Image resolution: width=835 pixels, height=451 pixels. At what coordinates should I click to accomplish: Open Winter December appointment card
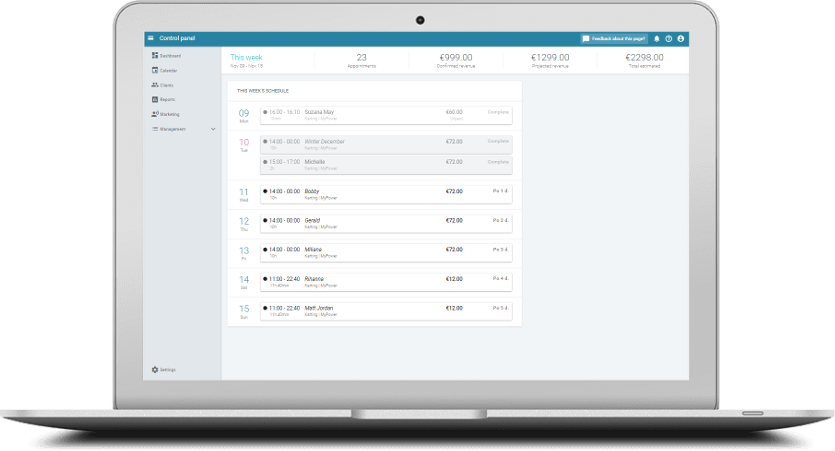click(386, 145)
